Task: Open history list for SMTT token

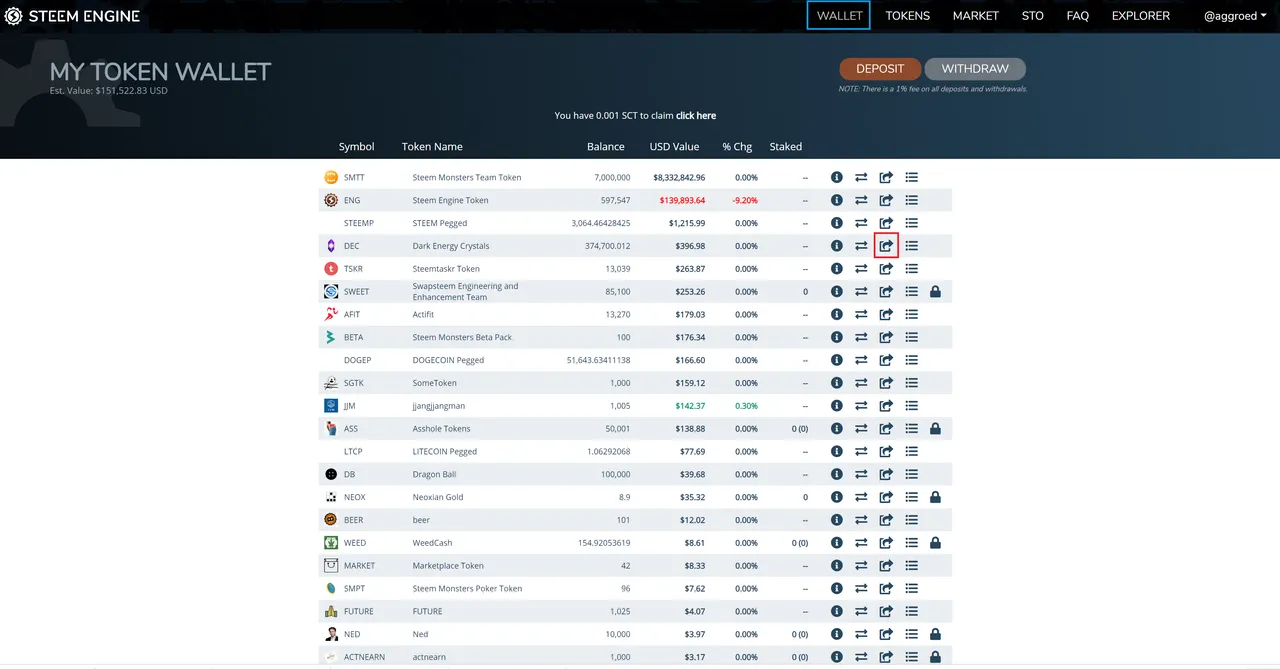Action: click(x=911, y=177)
